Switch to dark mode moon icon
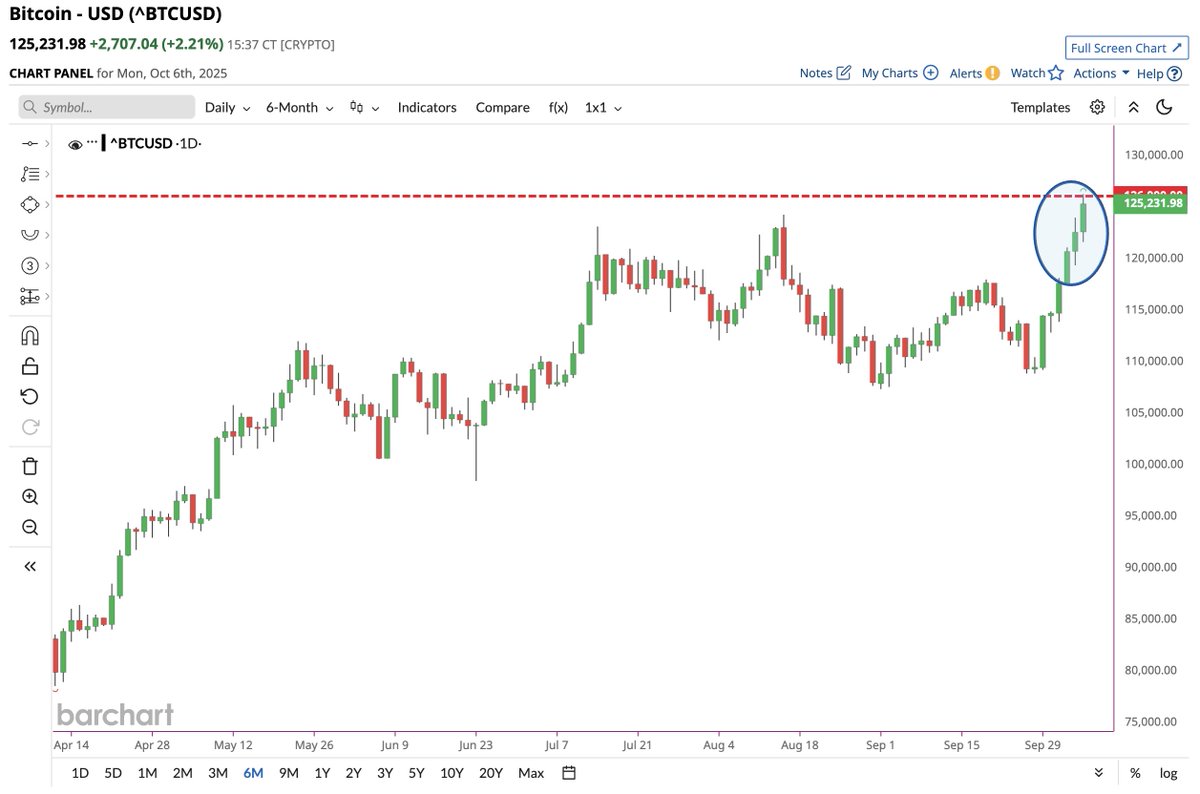This screenshot has width=1200, height=794. [x=1164, y=107]
